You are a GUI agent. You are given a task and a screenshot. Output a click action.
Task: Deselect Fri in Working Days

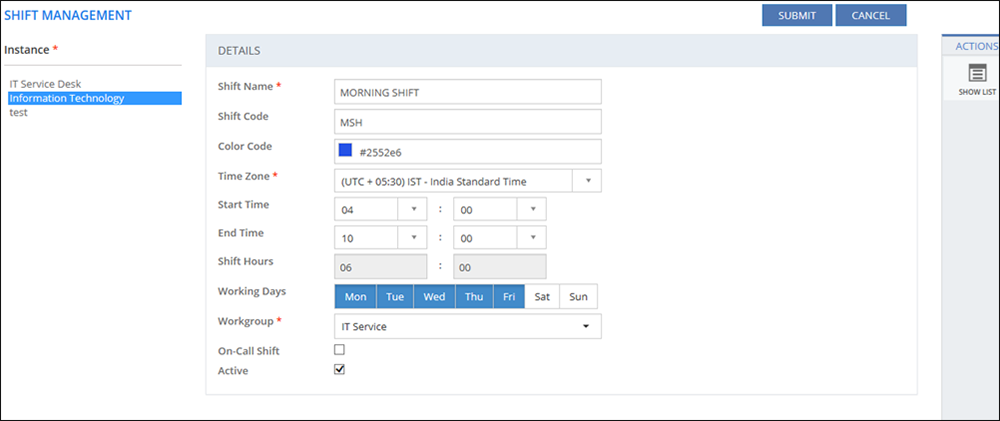(x=508, y=297)
